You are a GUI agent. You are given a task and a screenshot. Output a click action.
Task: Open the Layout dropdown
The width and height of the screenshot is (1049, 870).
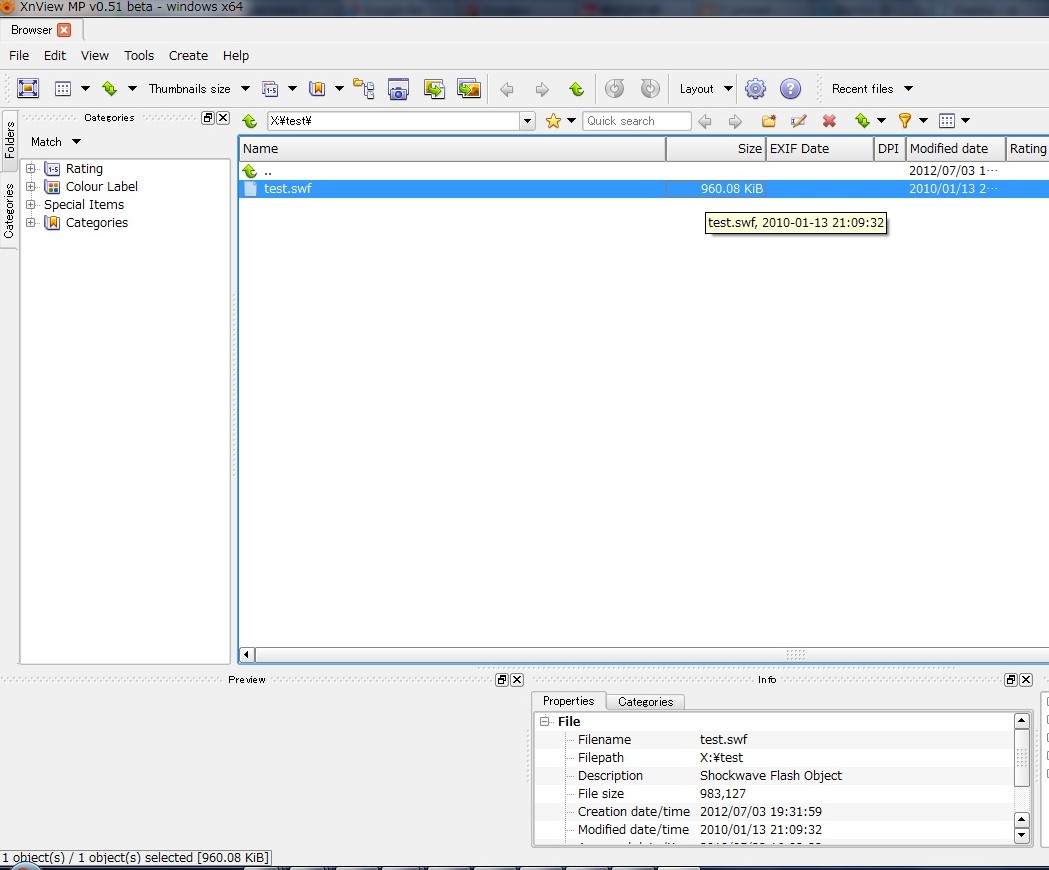pos(706,88)
